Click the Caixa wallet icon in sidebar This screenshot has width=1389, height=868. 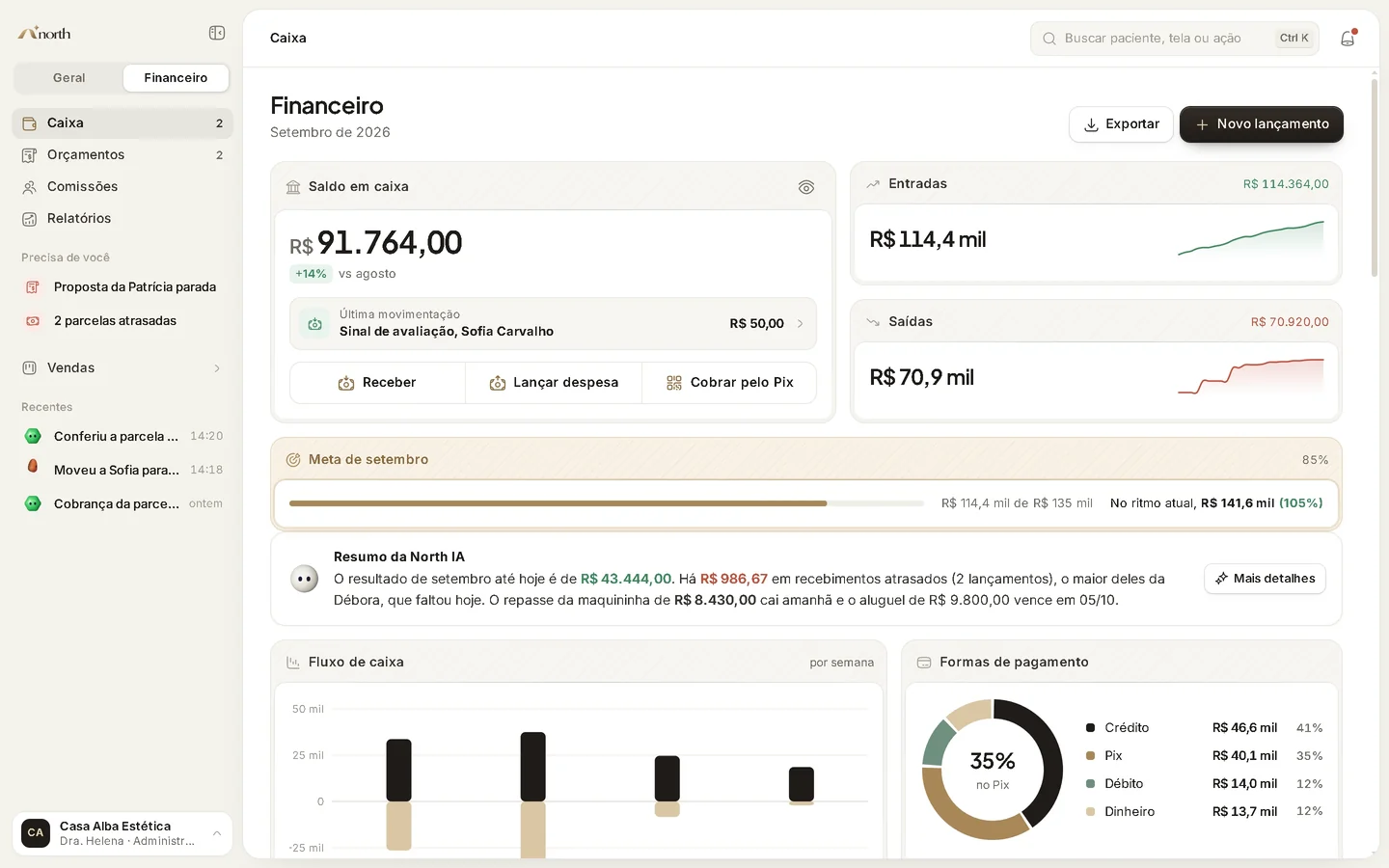tap(30, 123)
